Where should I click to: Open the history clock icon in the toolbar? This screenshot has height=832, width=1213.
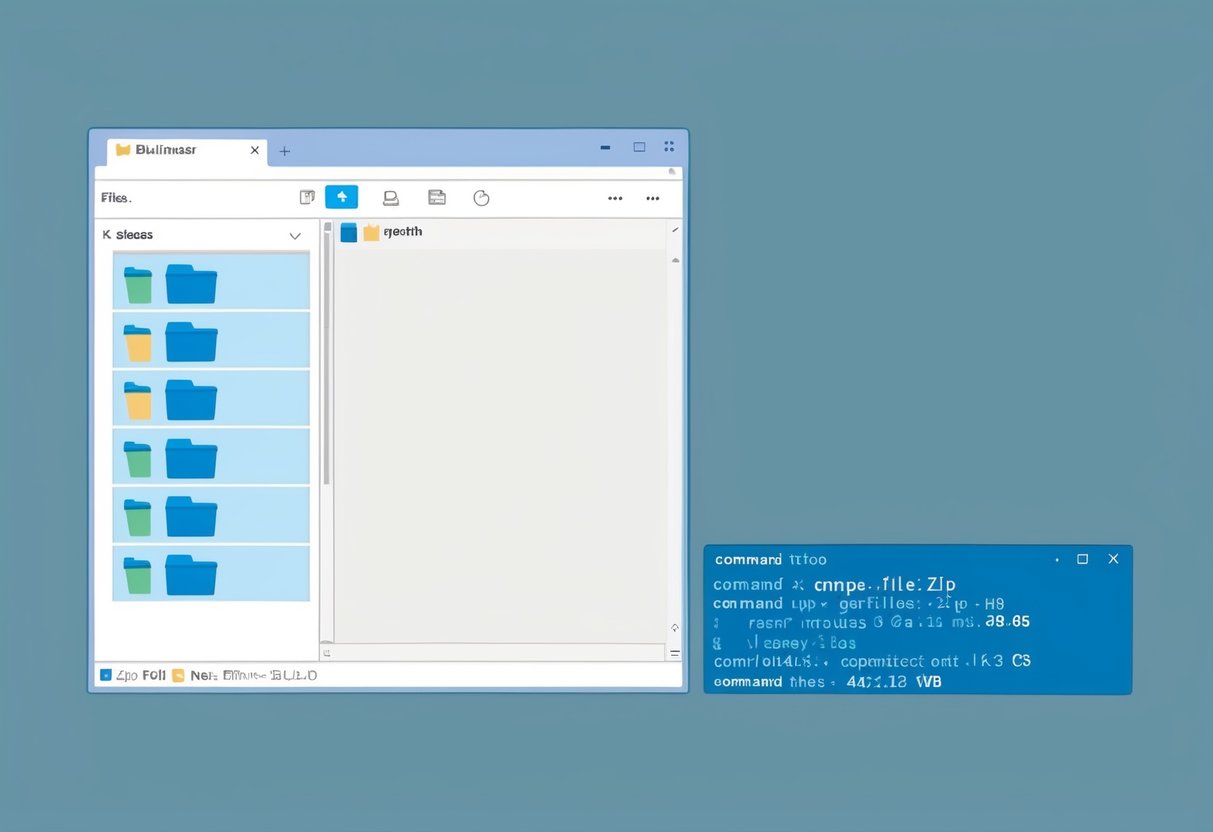point(481,197)
